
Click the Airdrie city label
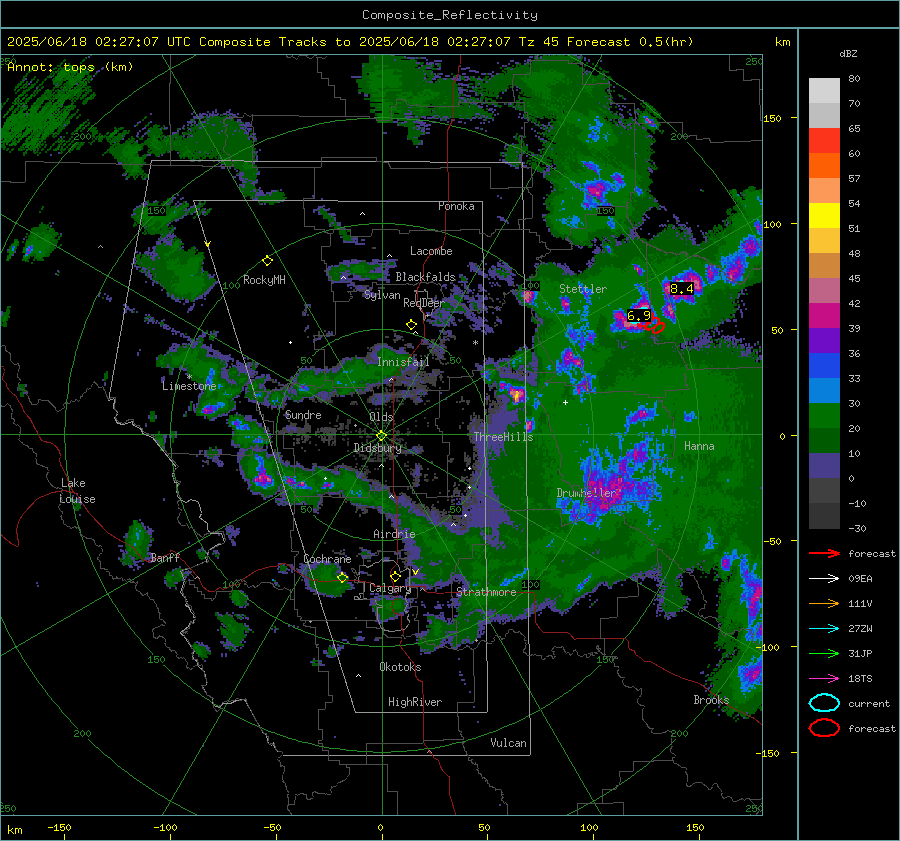[x=394, y=534]
